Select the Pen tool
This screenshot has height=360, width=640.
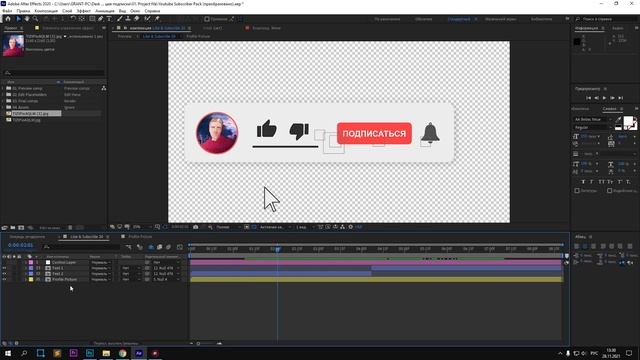coord(100,19)
